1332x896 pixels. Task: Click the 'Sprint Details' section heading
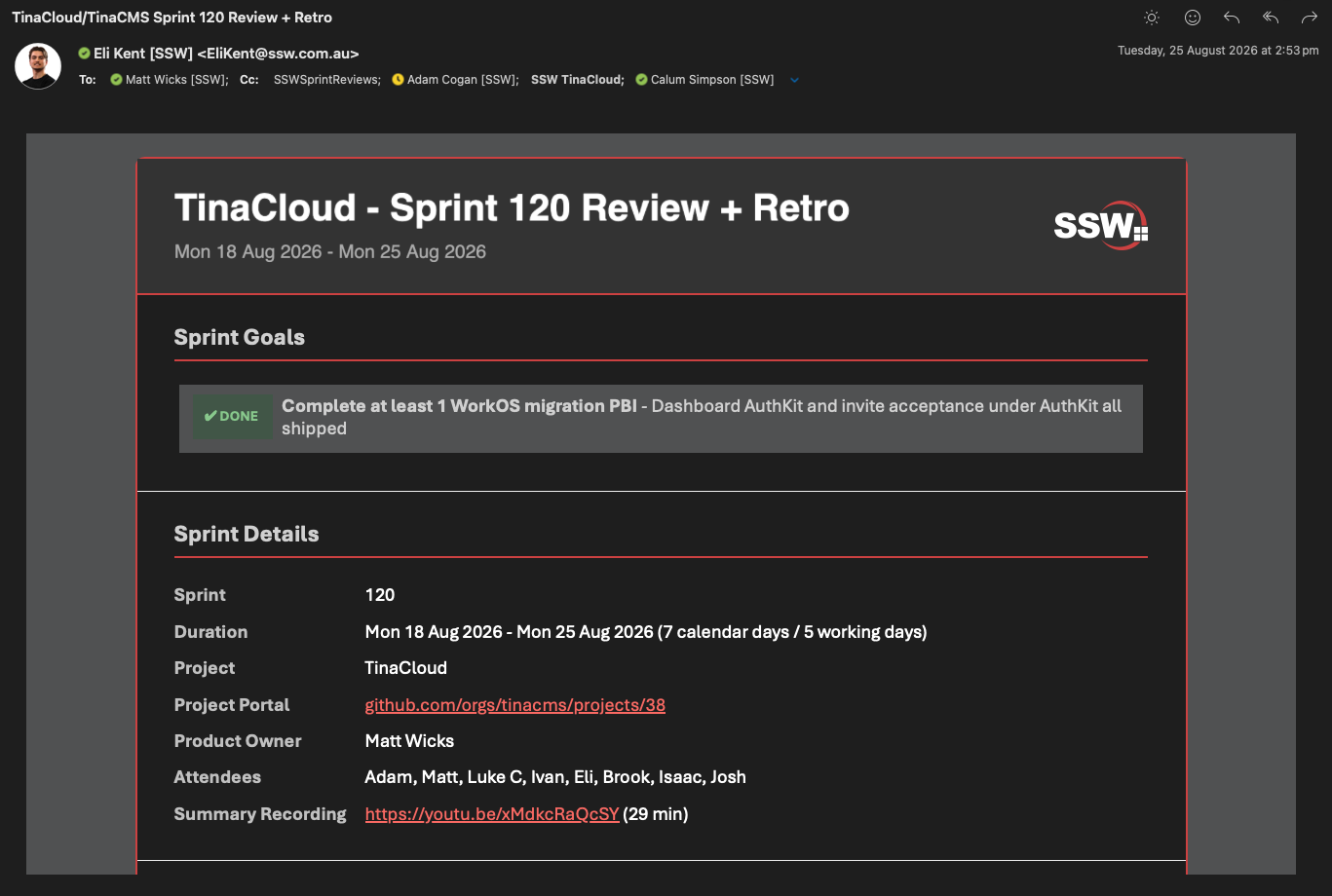247,534
